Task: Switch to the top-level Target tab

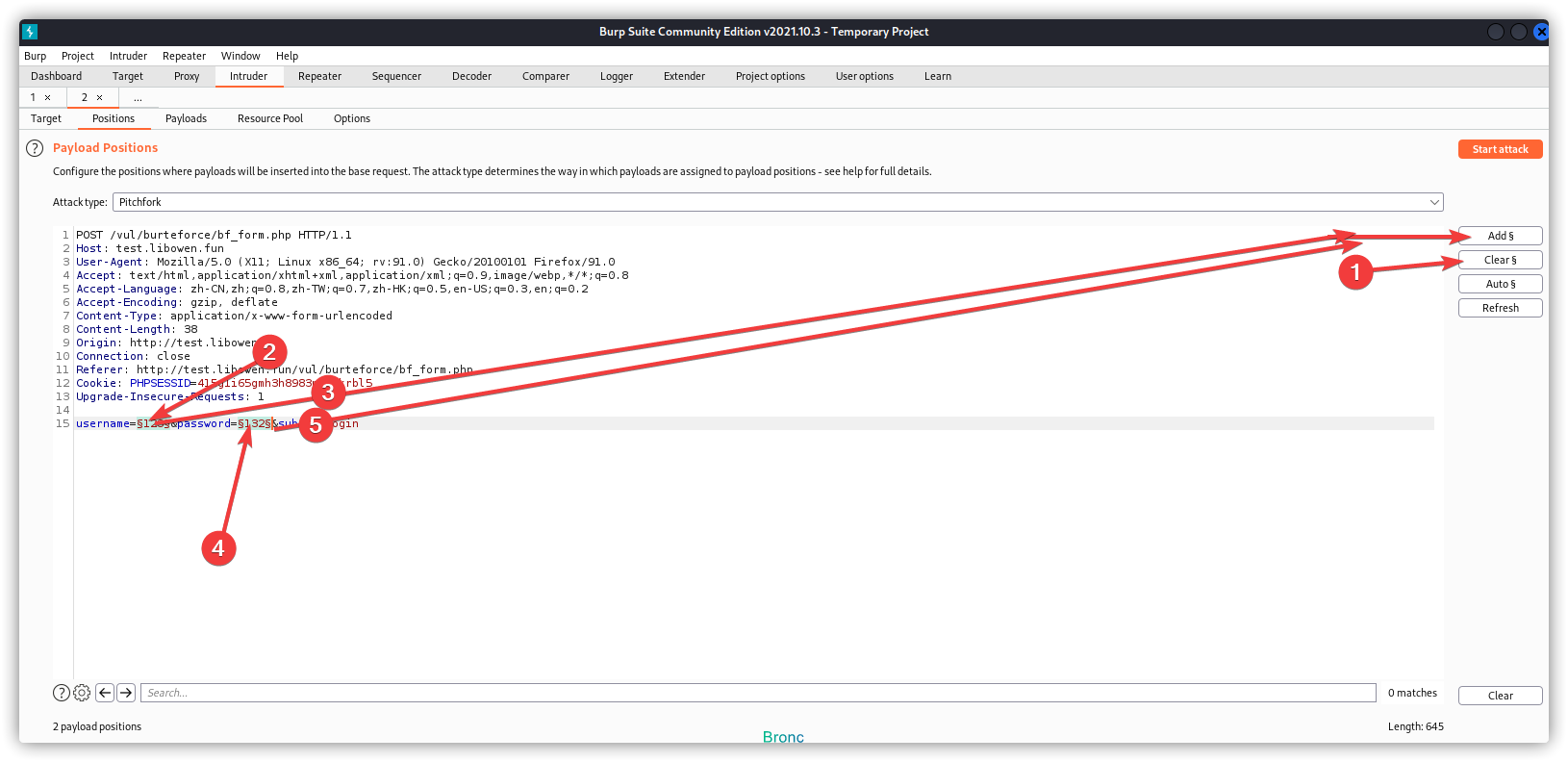Action: tap(128, 76)
